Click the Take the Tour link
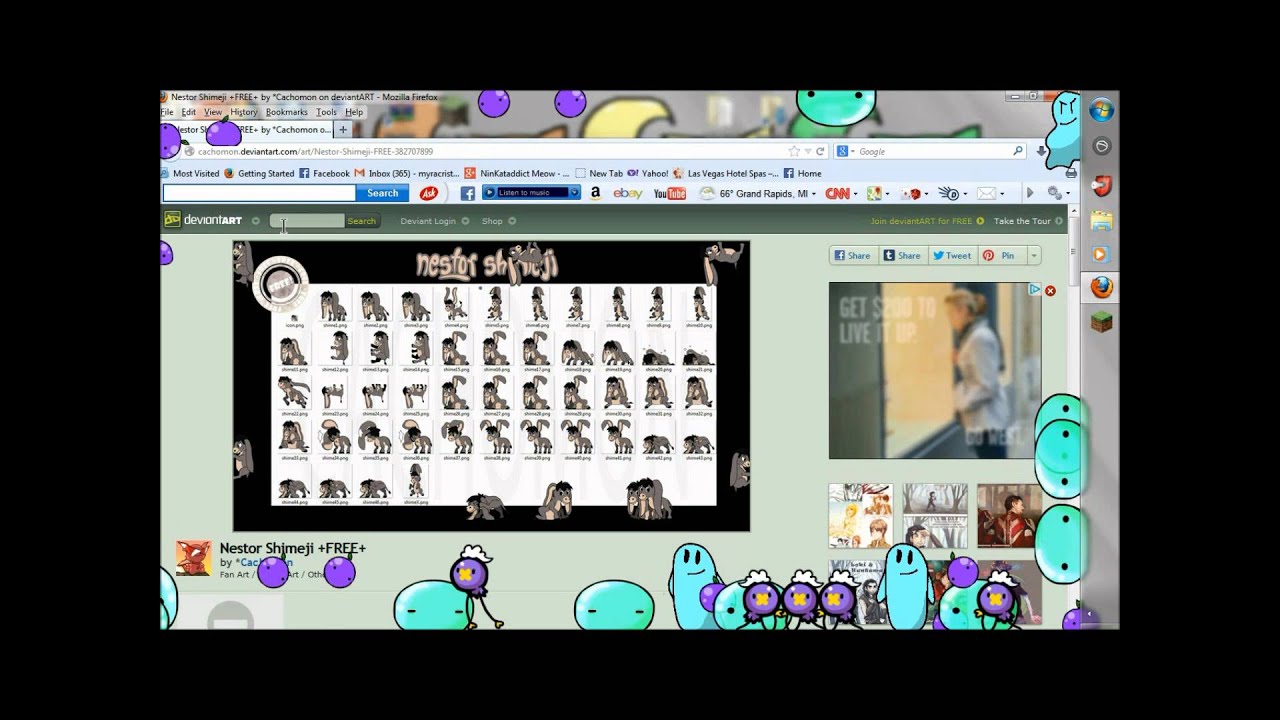Screen dimensions: 1280x720 (1028, 221)
